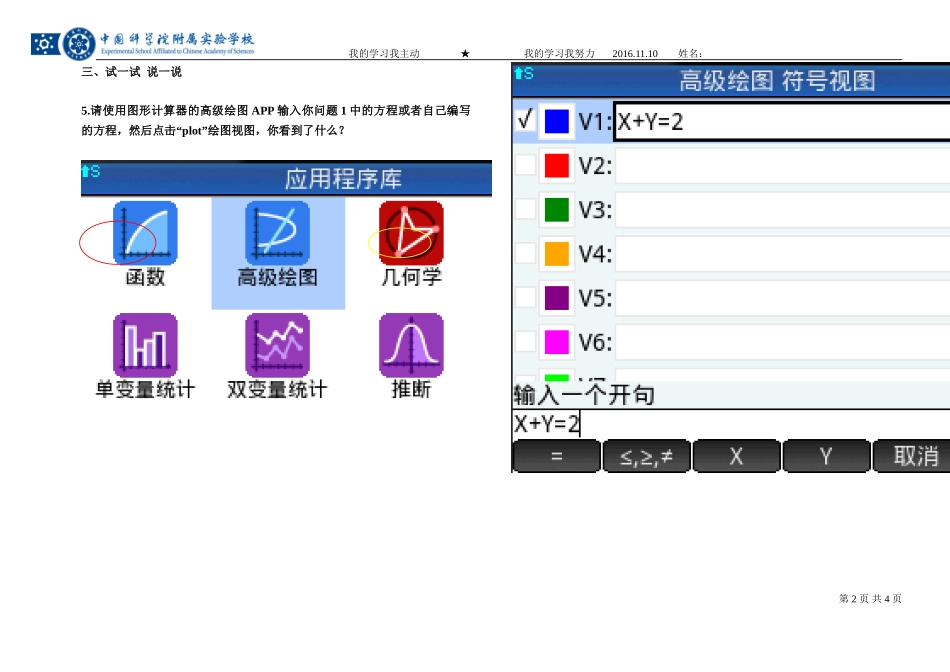Click the shift S indicator in 应用程序库 title bar
The width and height of the screenshot is (950, 672).
90,171
